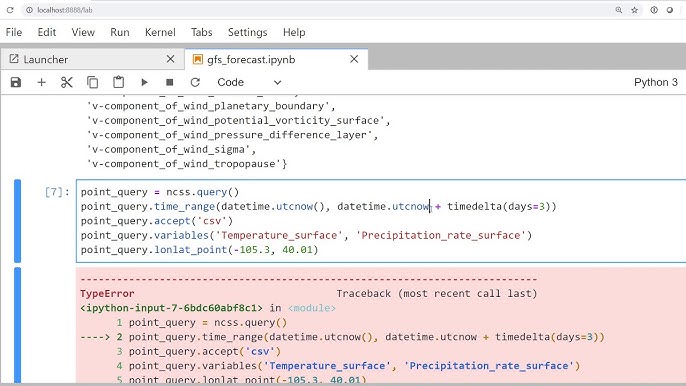Run the selected cell
686x386 pixels.
pyautogui.click(x=144, y=82)
